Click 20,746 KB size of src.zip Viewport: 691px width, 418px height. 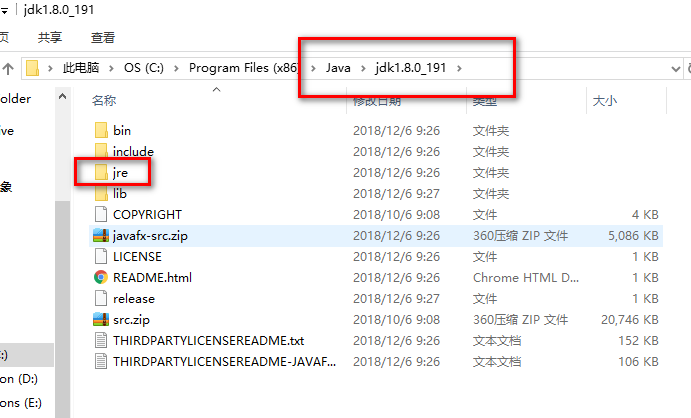click(x=630, y=319)
